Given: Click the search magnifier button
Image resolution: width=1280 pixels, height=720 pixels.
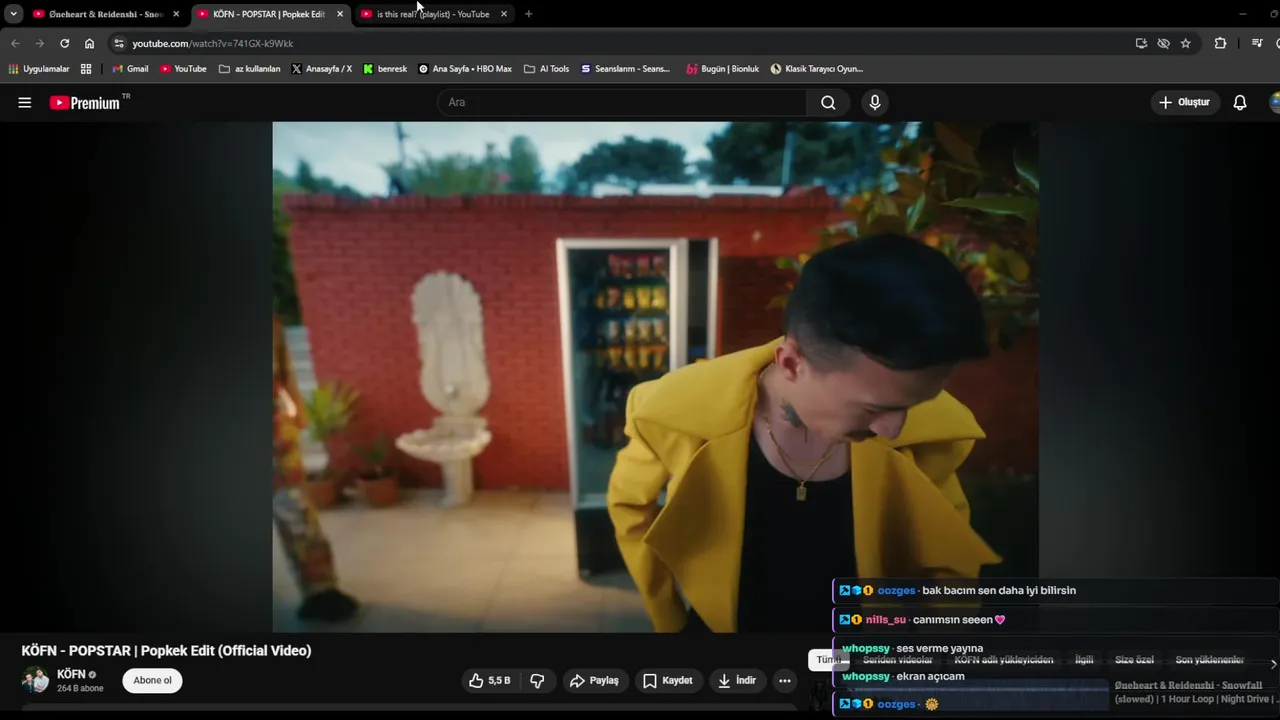Looking at the screenshot, I should [x=828, y=102].
